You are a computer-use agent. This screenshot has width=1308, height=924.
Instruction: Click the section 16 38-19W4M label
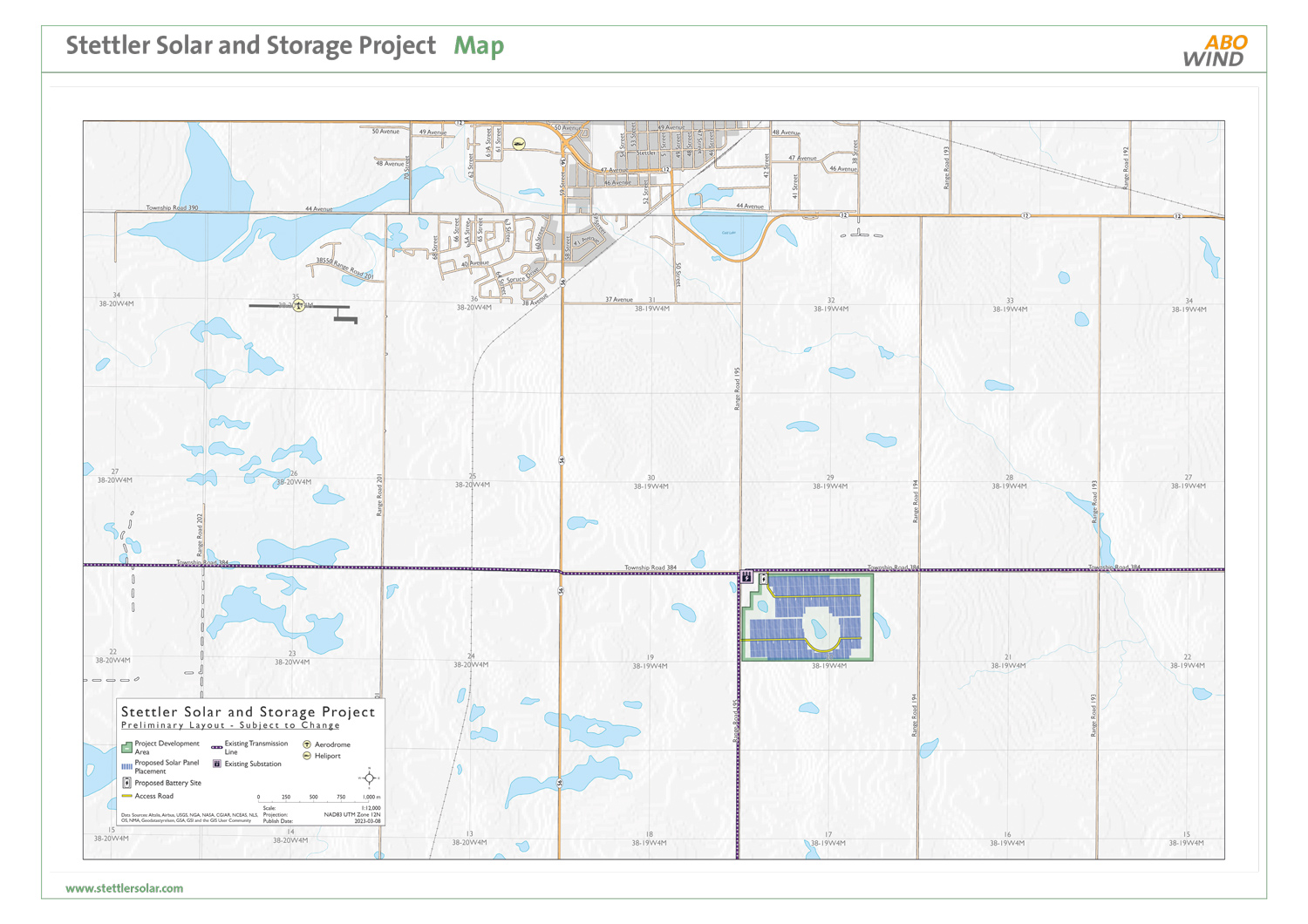tap(1007, 839)
